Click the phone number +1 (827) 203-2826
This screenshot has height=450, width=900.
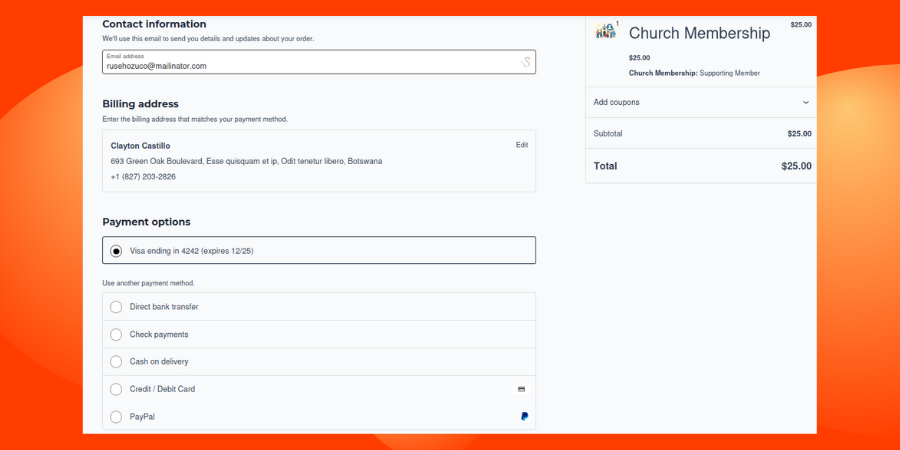click(x=143, y=177)
